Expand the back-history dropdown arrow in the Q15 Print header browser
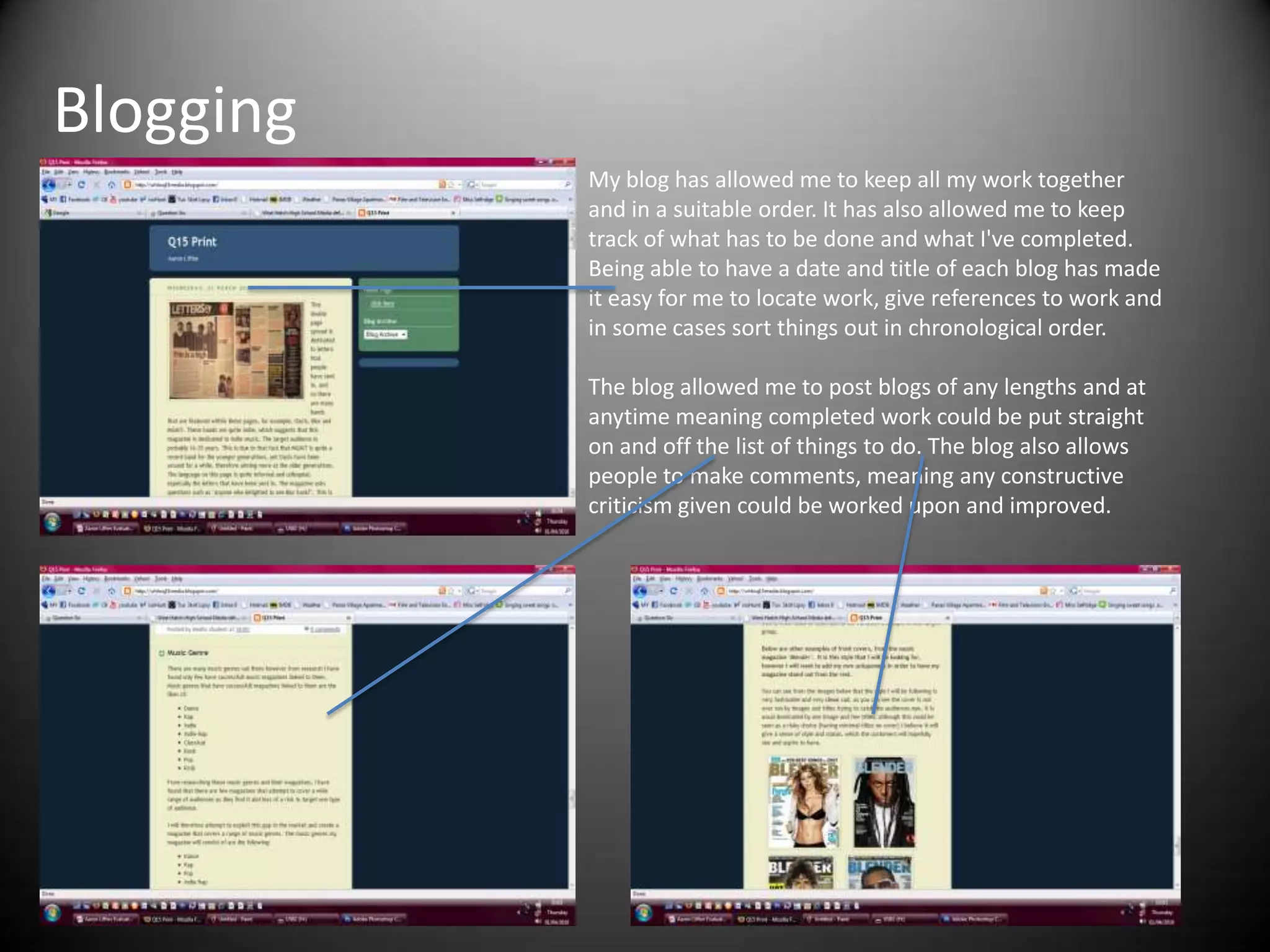 pyautogui.click(x=69, y=185)
